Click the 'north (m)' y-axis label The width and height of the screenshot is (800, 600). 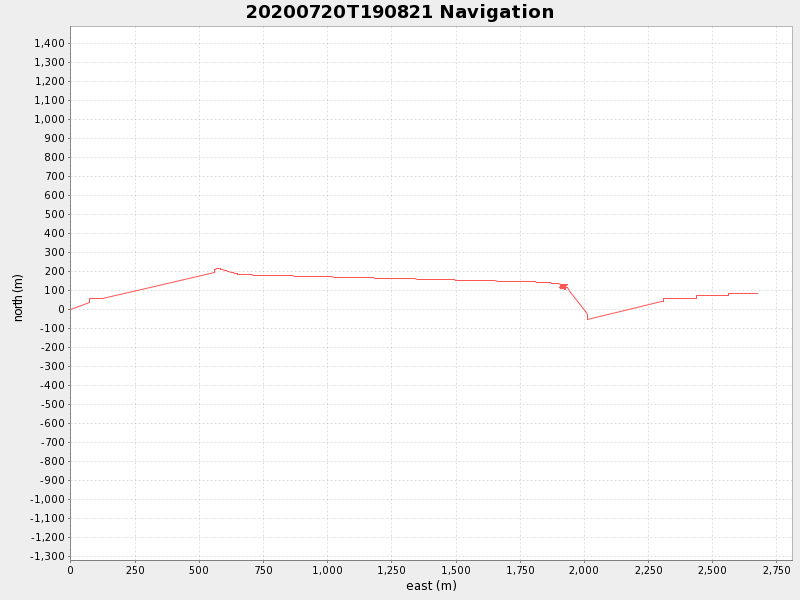pyautogui.click(x=18, y=297)
